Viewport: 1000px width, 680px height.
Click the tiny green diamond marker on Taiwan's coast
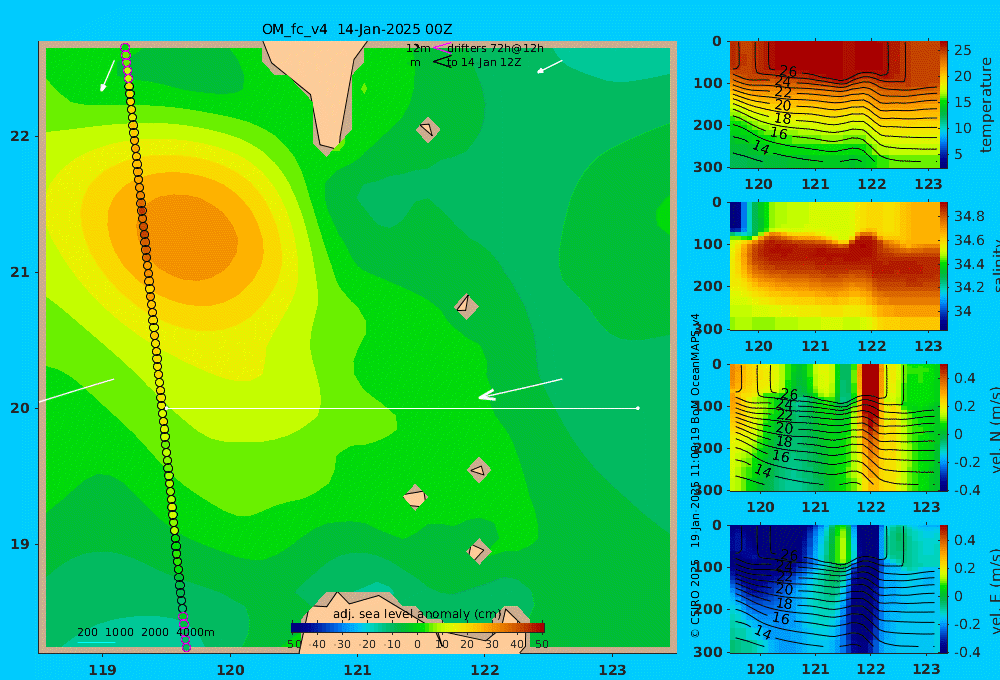tap(364, 88)
